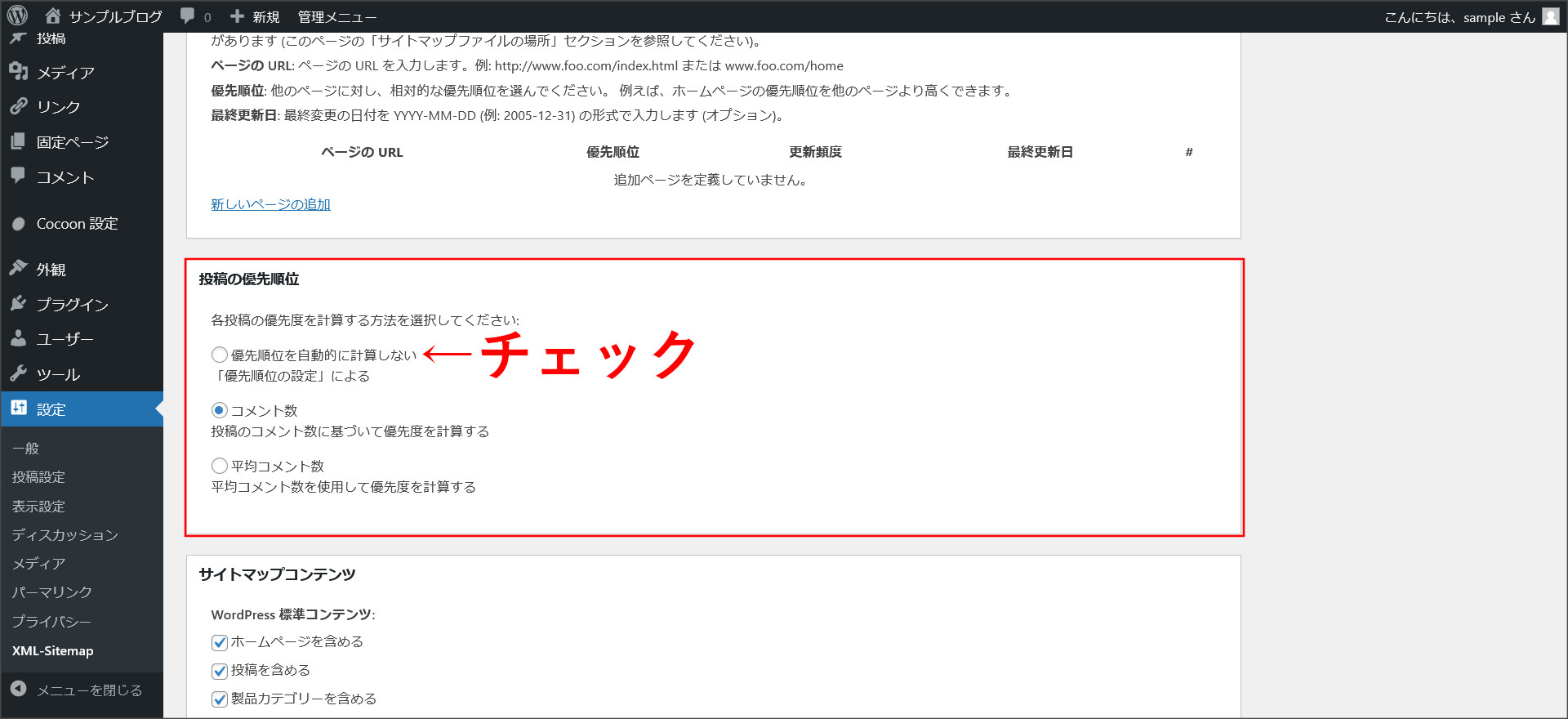Open the 固定ページ menu label
Screen dimensions: 1568x719
pyautogui.click(x=73, y=142)
